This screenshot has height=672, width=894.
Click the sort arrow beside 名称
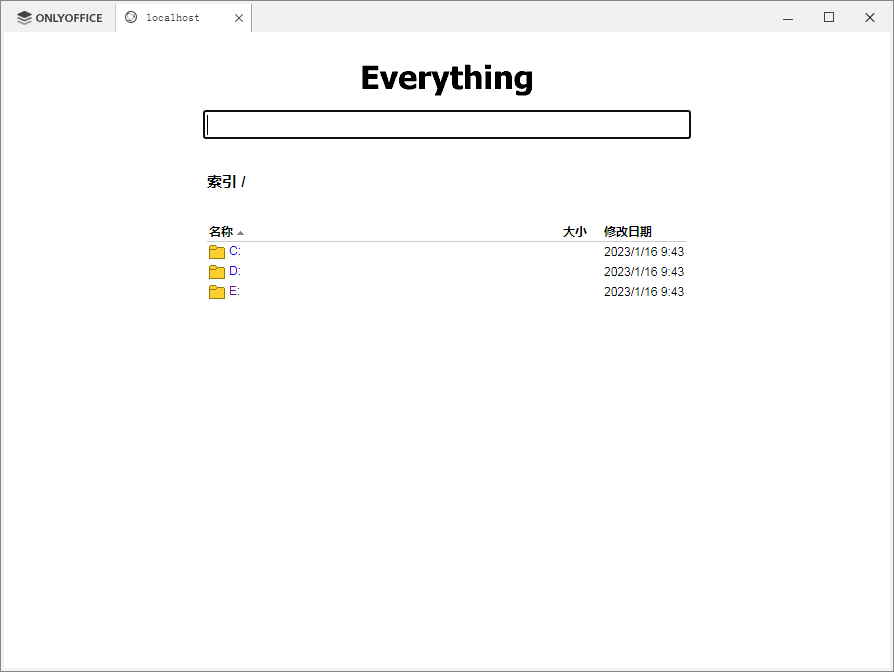pyautogui.click(x=241, y=233)
